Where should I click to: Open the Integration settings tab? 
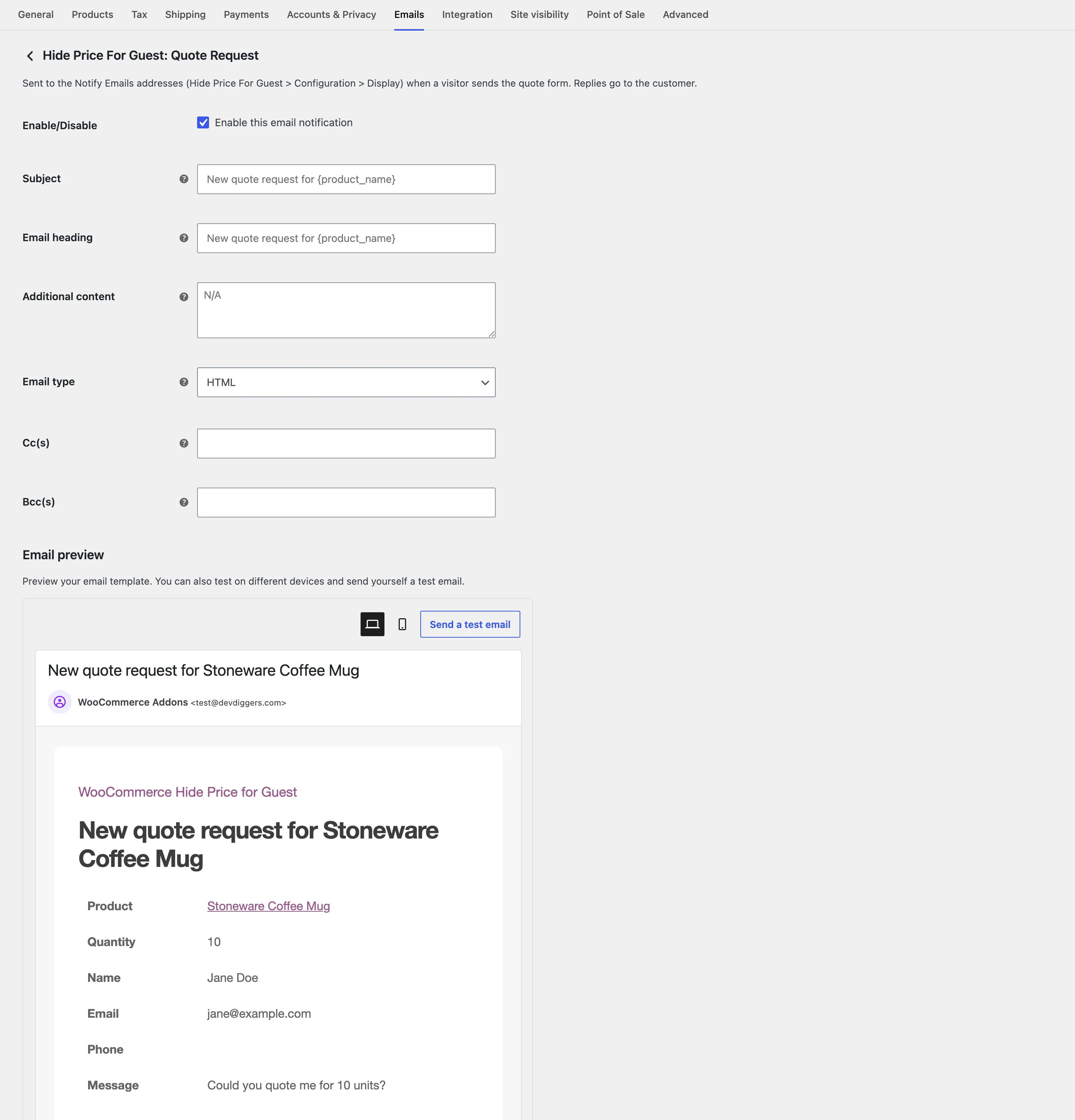(467, 14)
